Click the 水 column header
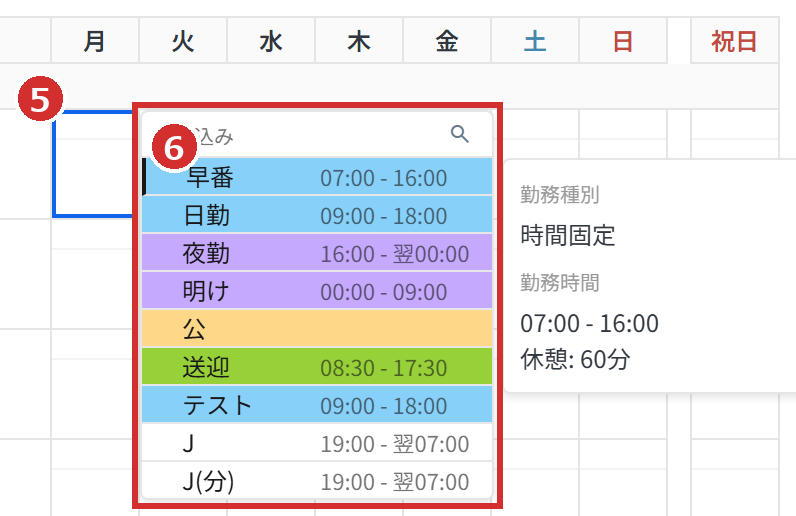796x516 pixels. coord(271,41)
